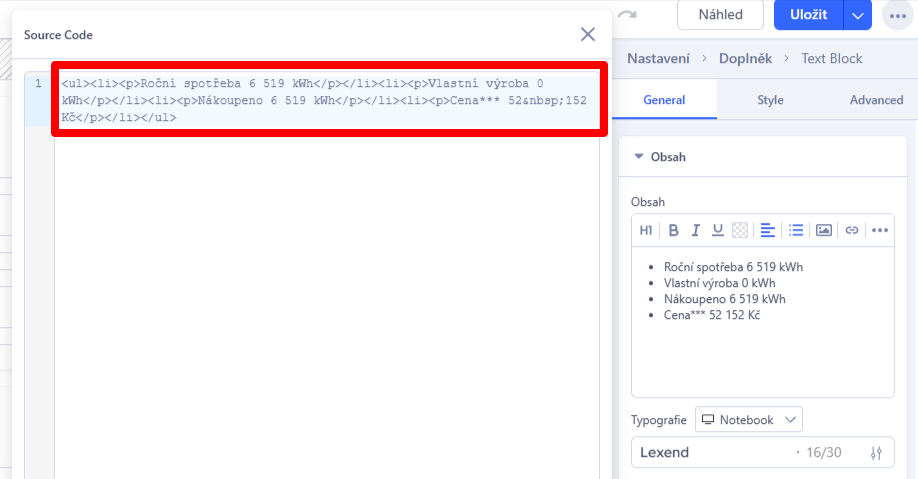This screenshot has height=479, width=918.
Task: Click the 16/30 font size value
Action: point(823,453)
